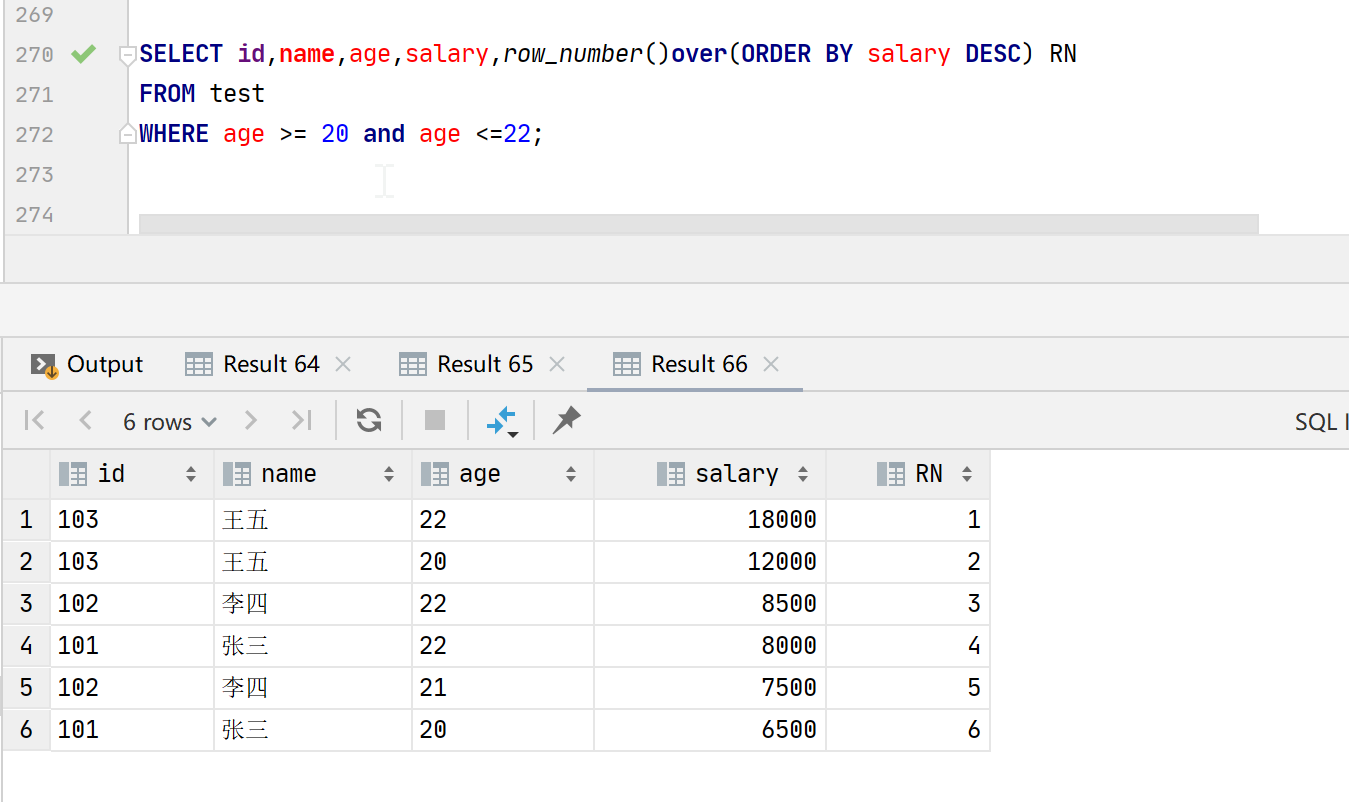Viewport: 1349px width, 802px height.
Task: Click the compare data arrows icon
Action: [x=501, y=421]
